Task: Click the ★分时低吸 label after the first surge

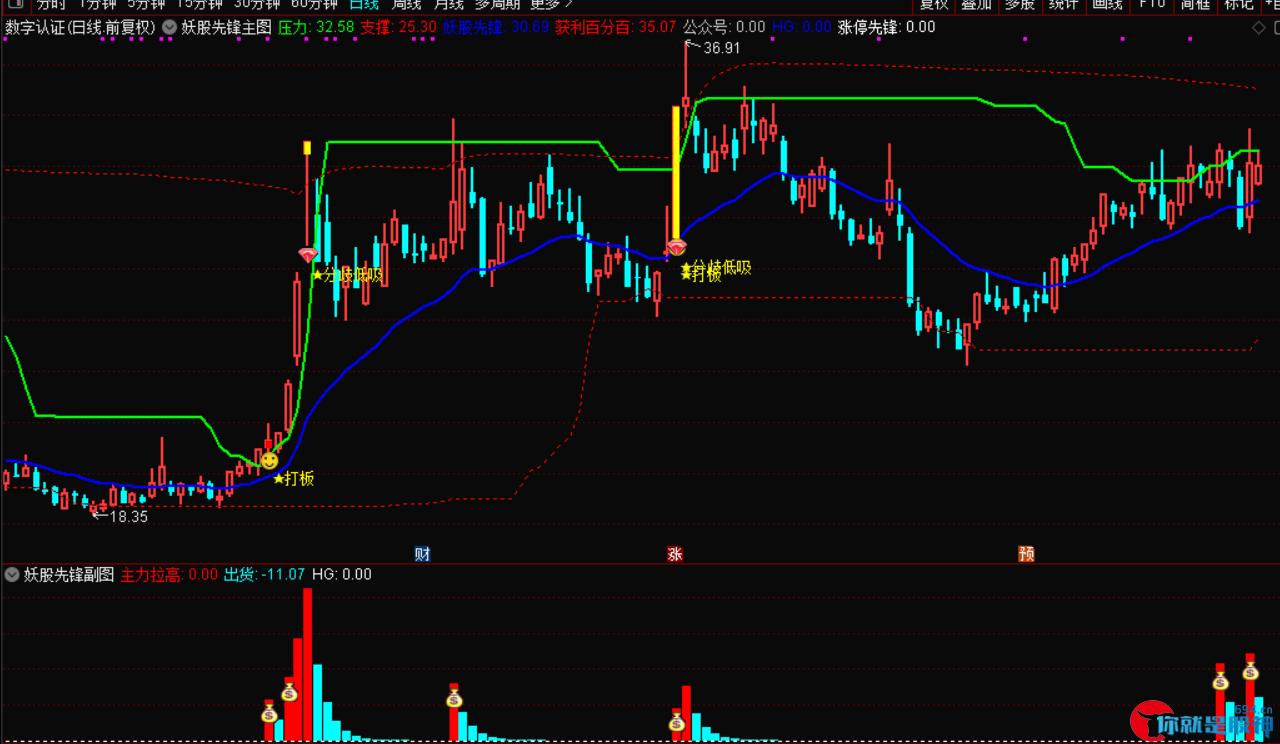Action: tap(347, 274)
